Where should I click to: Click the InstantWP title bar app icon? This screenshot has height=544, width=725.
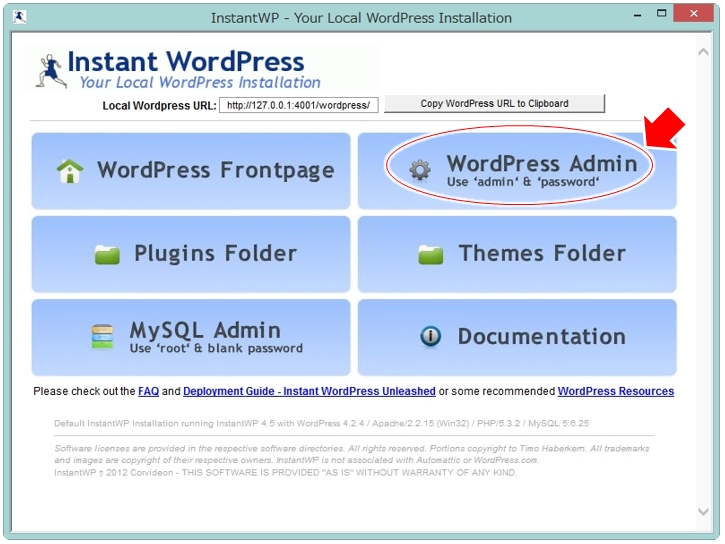click(x=19, y=17)
